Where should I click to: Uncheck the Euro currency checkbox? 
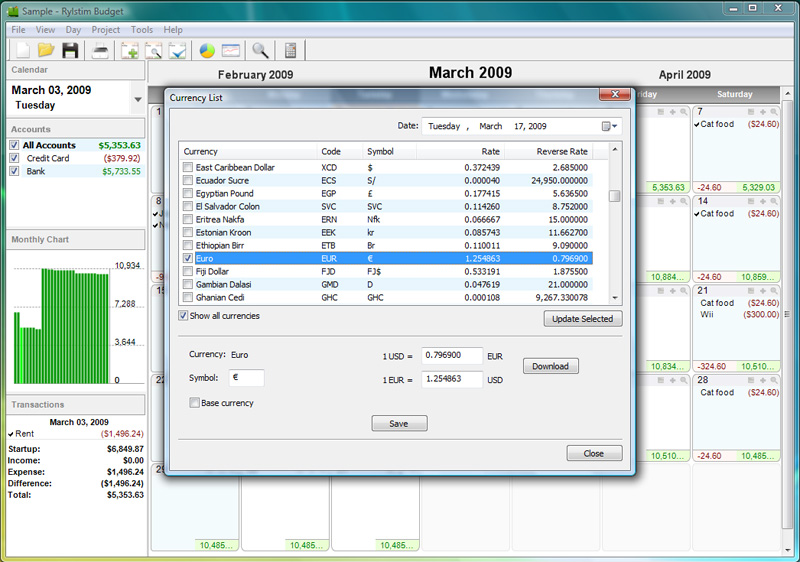pyautogui.click(x=188, y=258)
